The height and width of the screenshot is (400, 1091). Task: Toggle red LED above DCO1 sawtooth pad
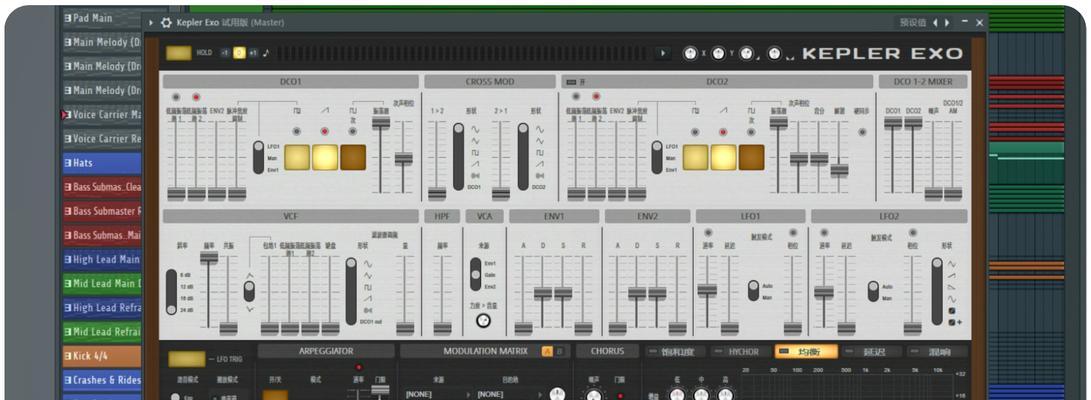[x=324, y=131]
